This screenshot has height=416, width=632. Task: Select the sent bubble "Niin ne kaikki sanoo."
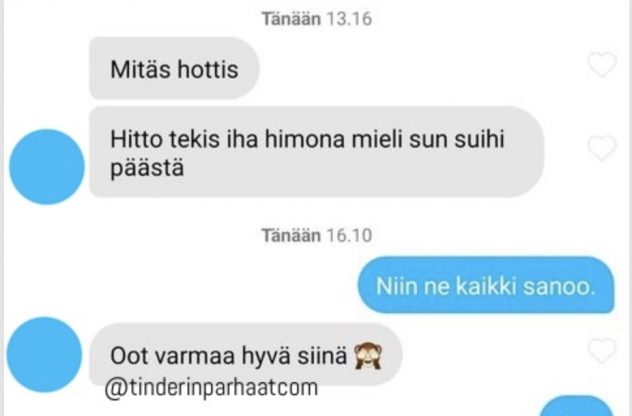pyautogui.click(x=486, y=285)
